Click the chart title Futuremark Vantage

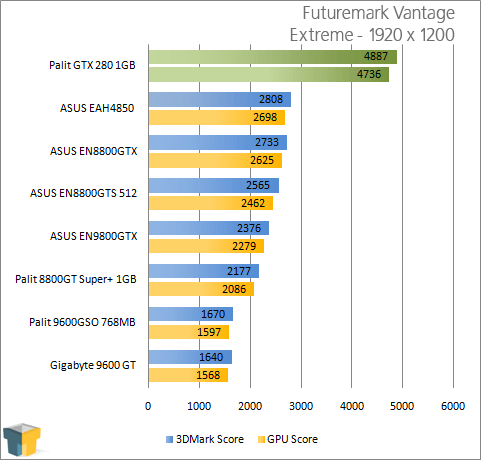378,13
